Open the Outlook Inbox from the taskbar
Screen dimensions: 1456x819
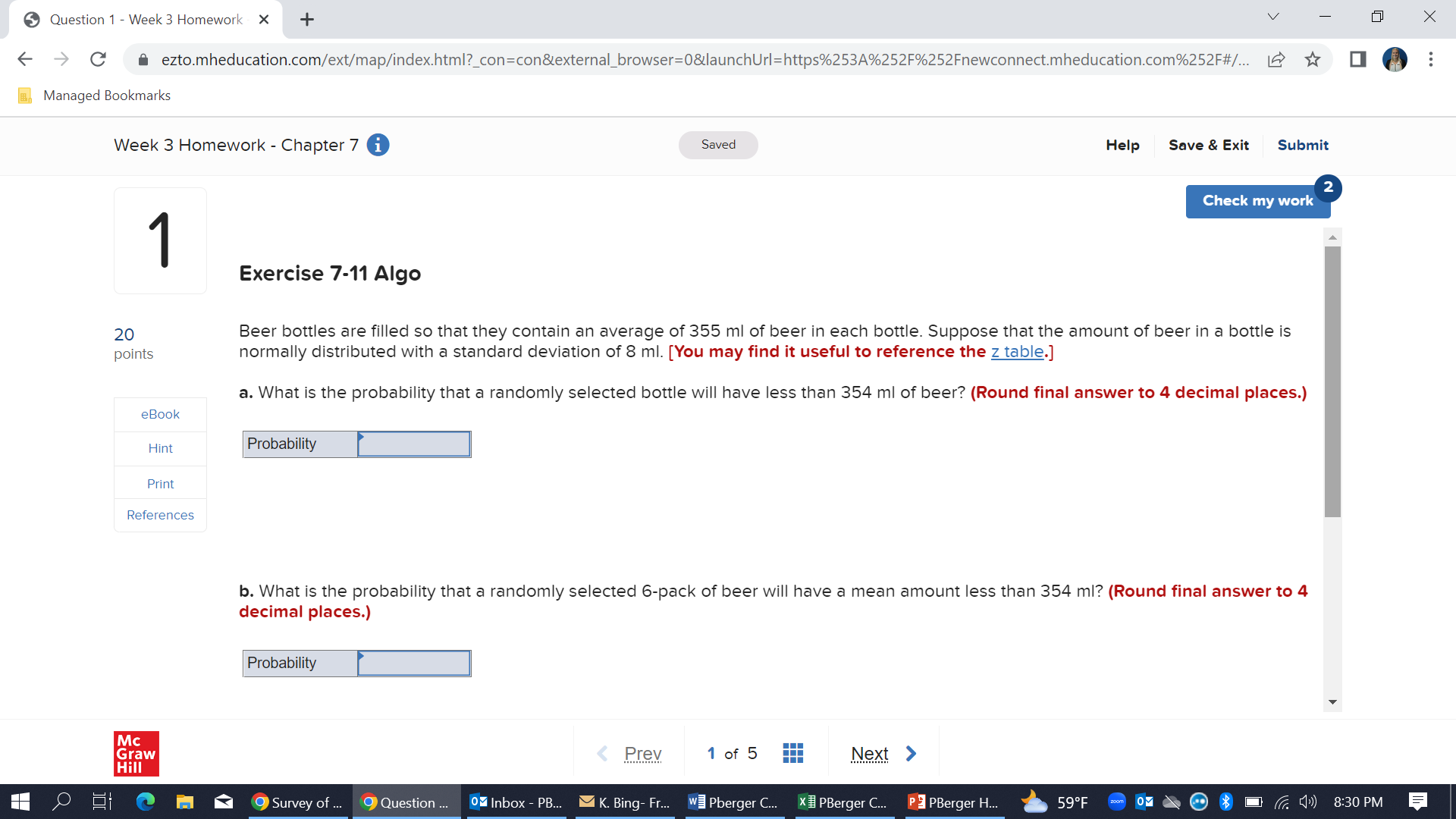pyautogui.click(x=516, y=802)
